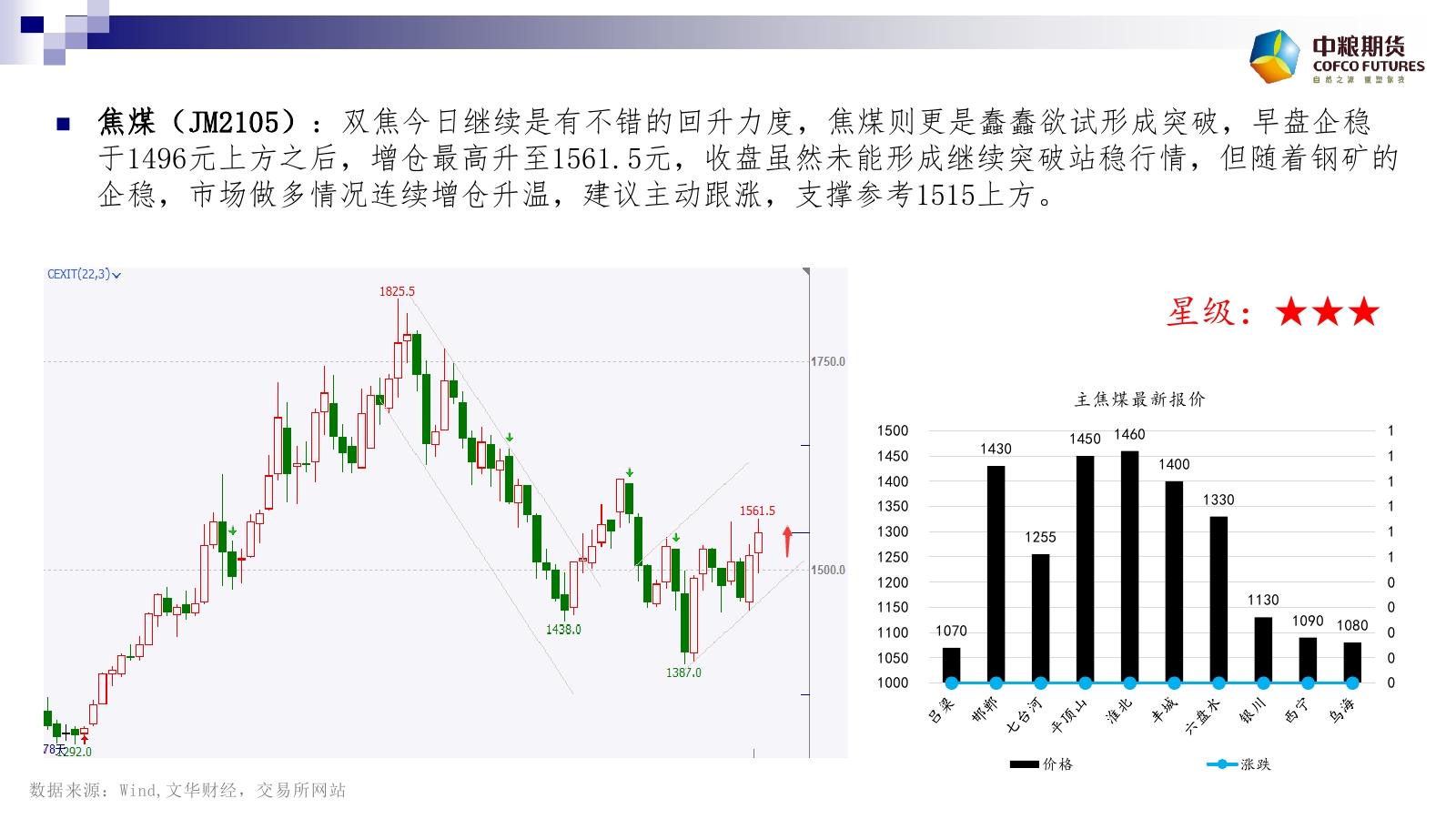Click the gray corner triangle atop price axis
Screen dimensions: 1456x819
point(805,272)
